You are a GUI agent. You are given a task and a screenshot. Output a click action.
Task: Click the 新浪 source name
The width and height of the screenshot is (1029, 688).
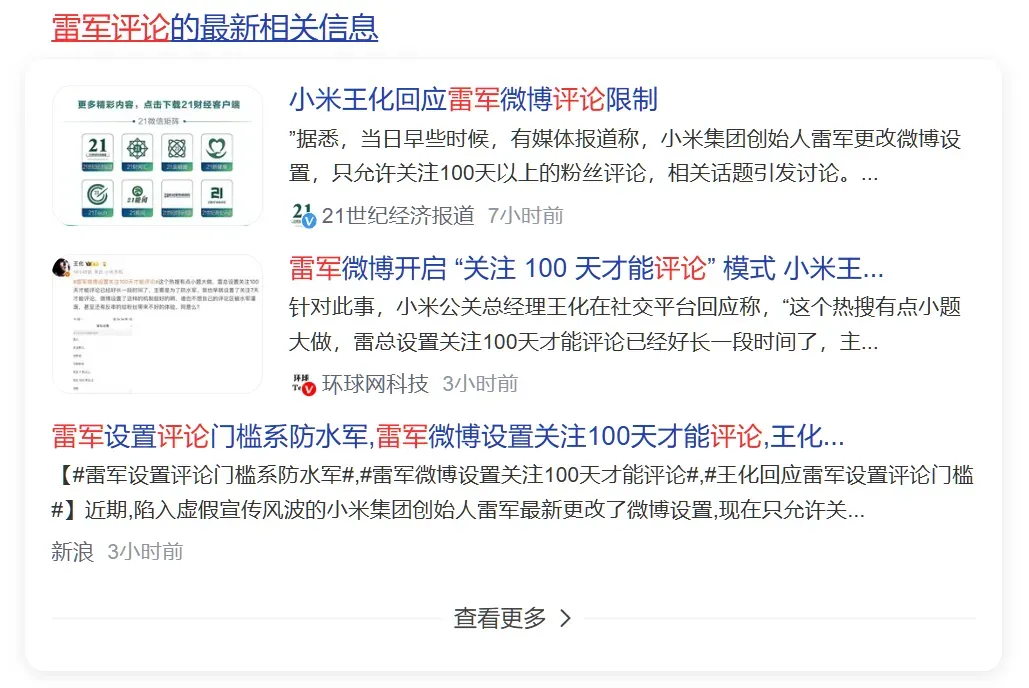point(72,551)
